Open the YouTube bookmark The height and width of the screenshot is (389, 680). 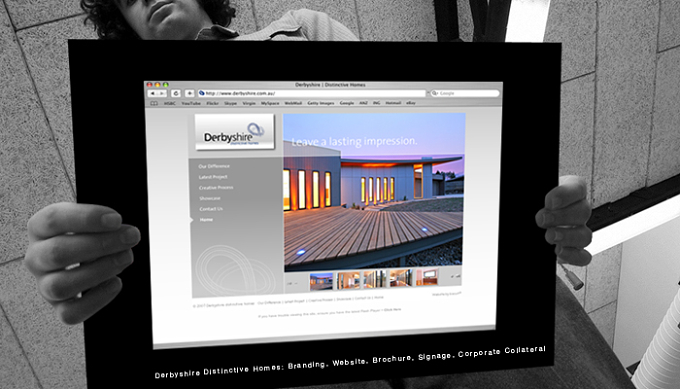191,103
